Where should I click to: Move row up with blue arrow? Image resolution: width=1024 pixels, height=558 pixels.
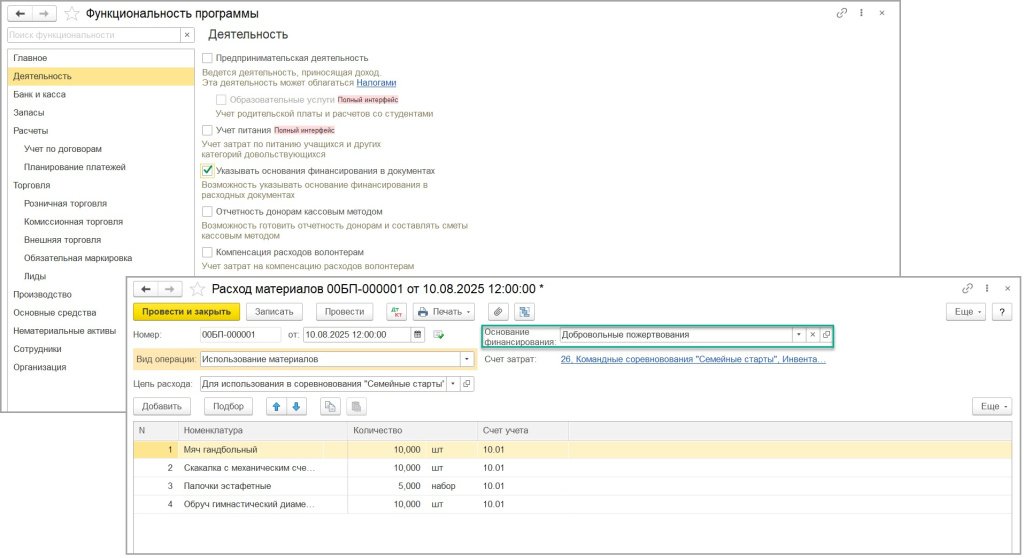(275, 406)
